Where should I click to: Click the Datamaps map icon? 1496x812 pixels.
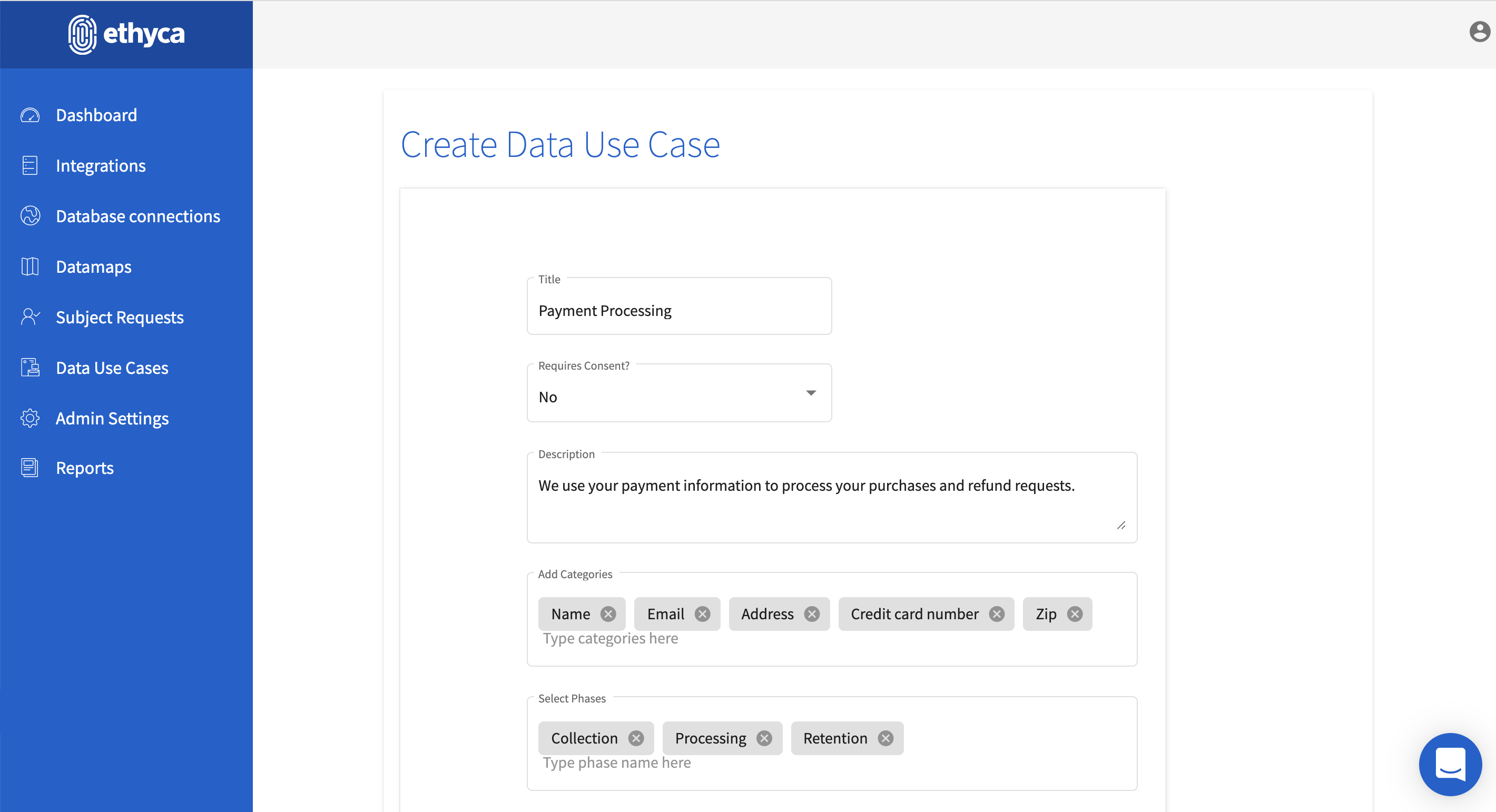pyautogui.click(x=29, y=266)
